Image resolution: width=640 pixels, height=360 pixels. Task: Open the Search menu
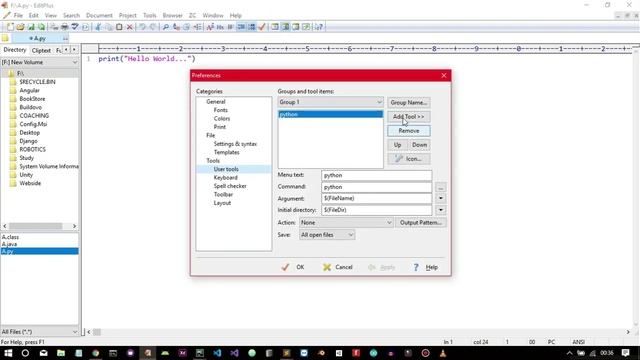[x=71, y=16]
